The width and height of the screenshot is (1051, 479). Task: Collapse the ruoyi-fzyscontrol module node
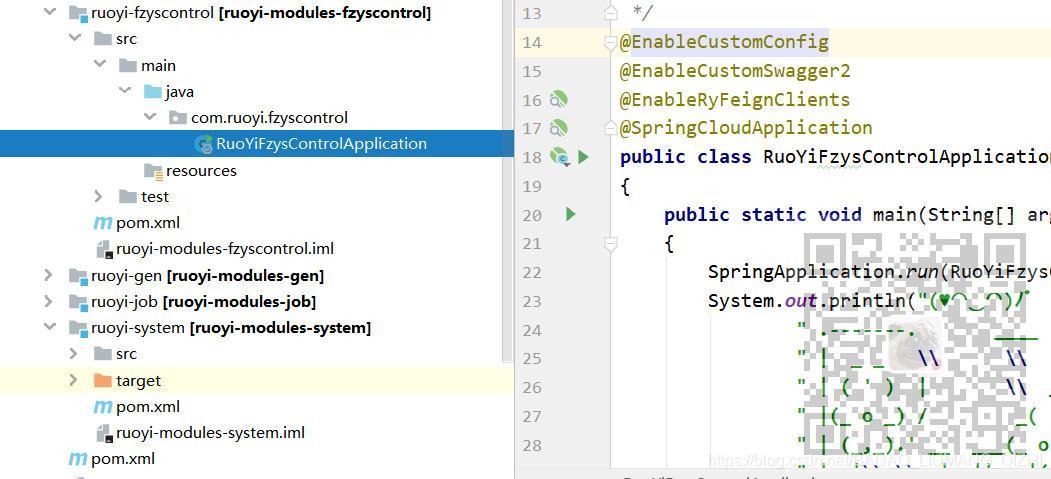point(50,12)
